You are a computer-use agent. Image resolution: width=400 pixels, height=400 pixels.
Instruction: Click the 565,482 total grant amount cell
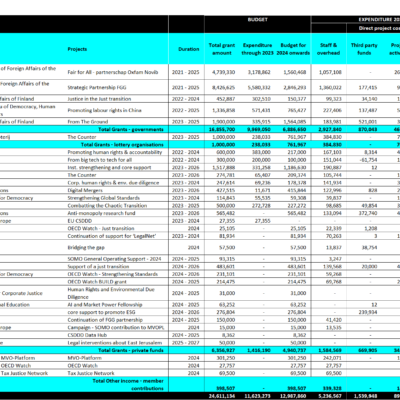coord(226,213)
